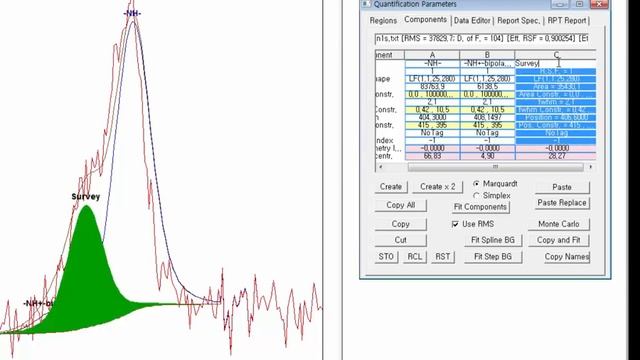
Task: Click the -NH- peak label on spectrum
Action: coord(132,13)
